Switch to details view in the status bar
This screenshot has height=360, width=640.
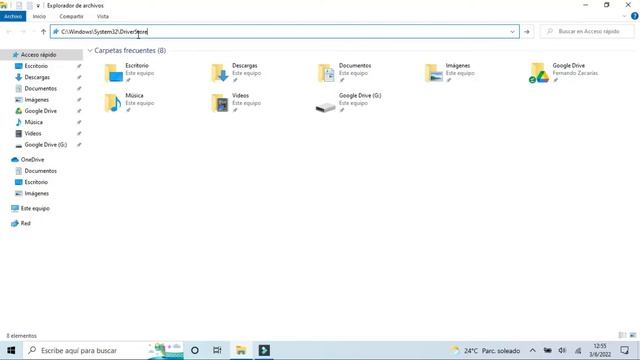pos(622,335)
